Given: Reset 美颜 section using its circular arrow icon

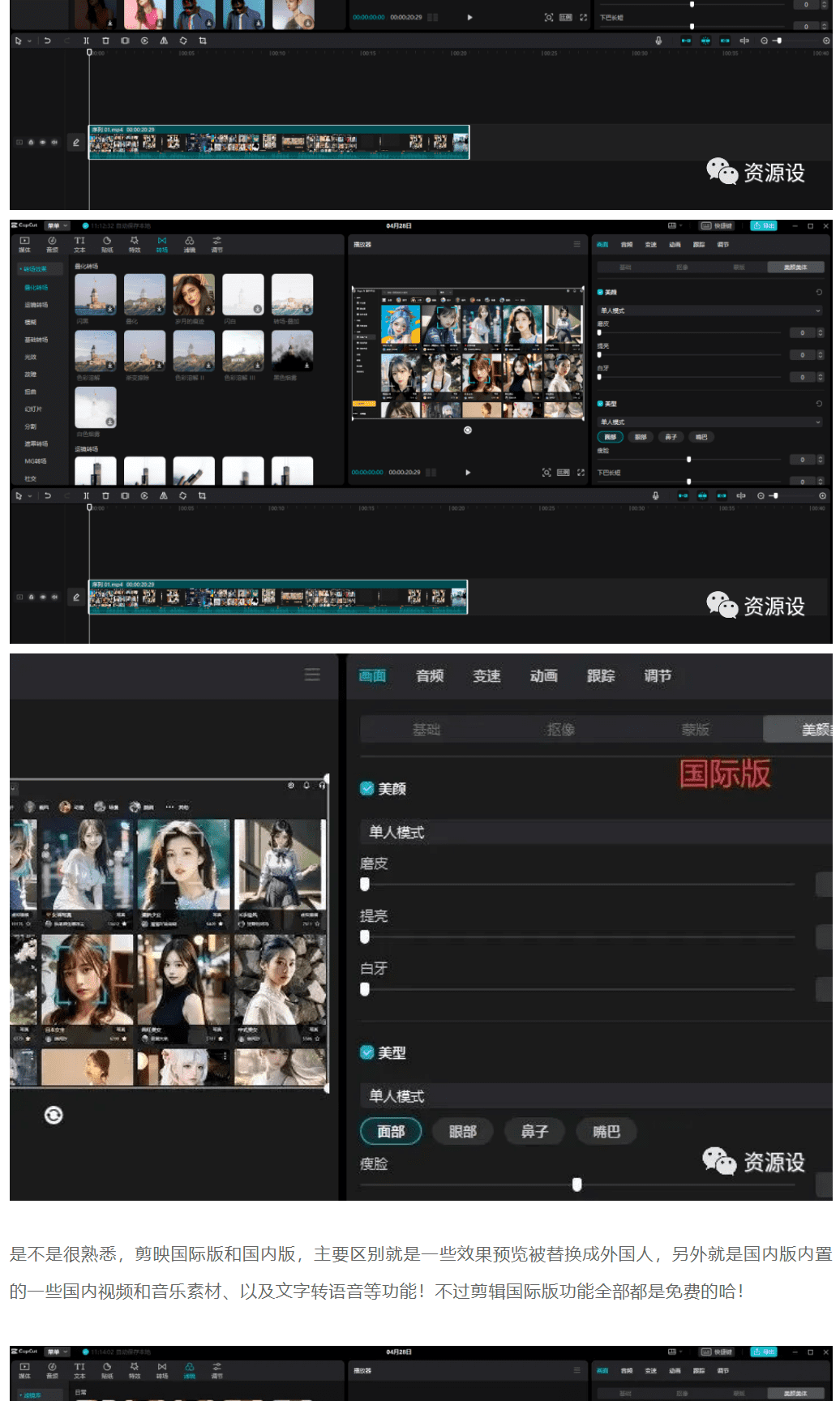Looking at the screenshot, I should coord(819,292).
